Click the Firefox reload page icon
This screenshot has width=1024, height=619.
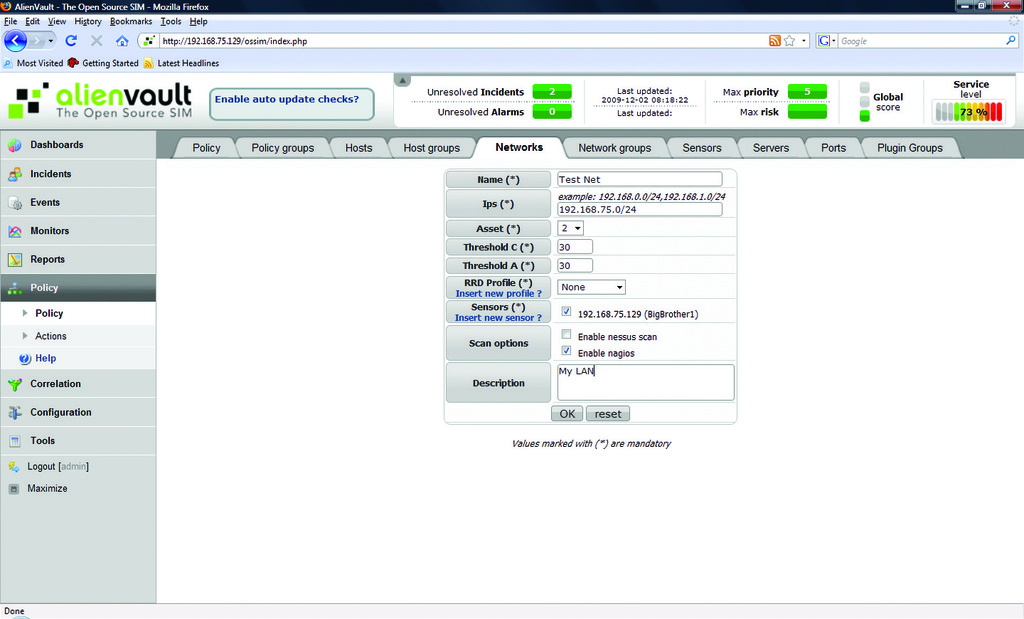click(x=71, y=41)
